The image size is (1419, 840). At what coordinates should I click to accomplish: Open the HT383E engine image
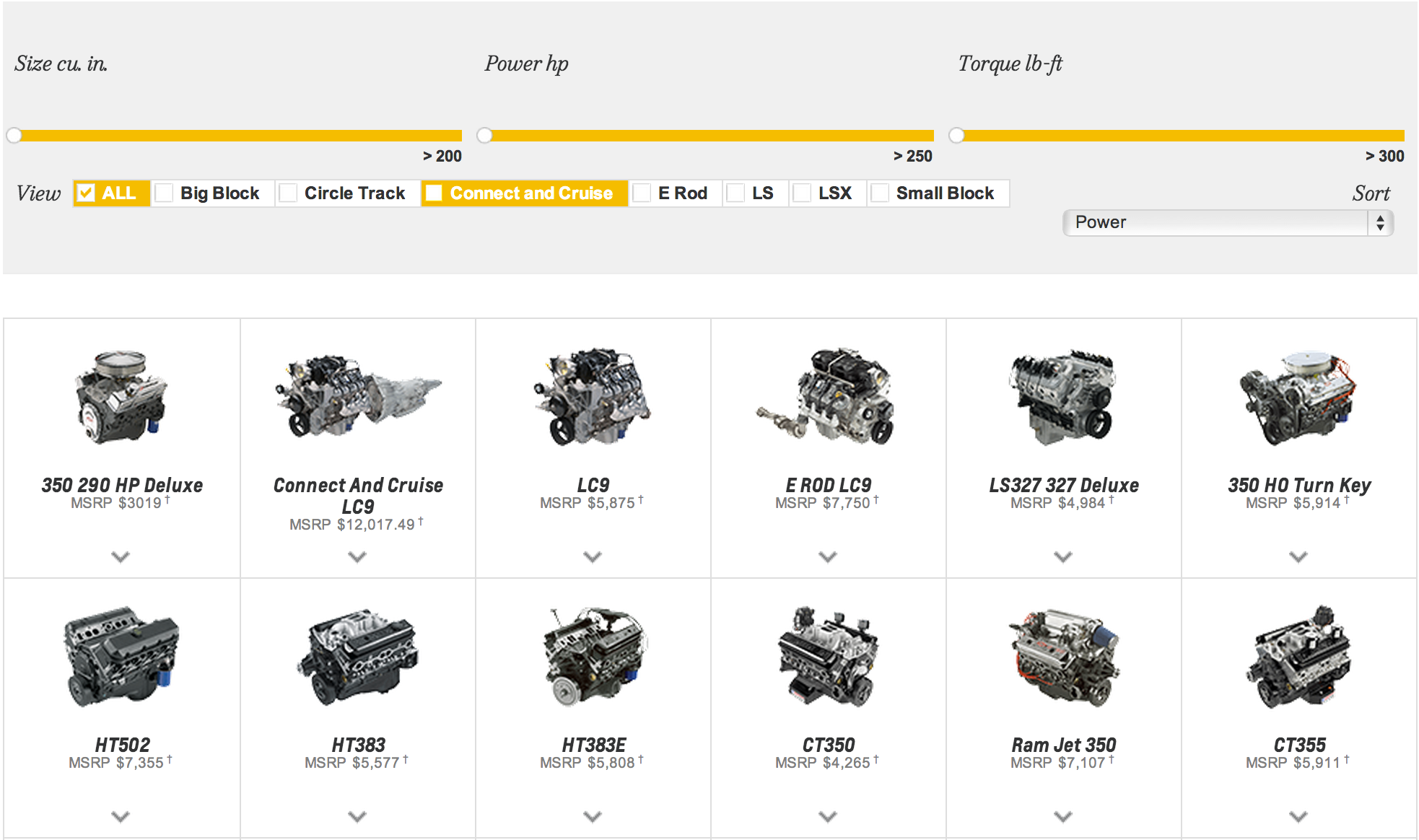click(x=595, y=657)
